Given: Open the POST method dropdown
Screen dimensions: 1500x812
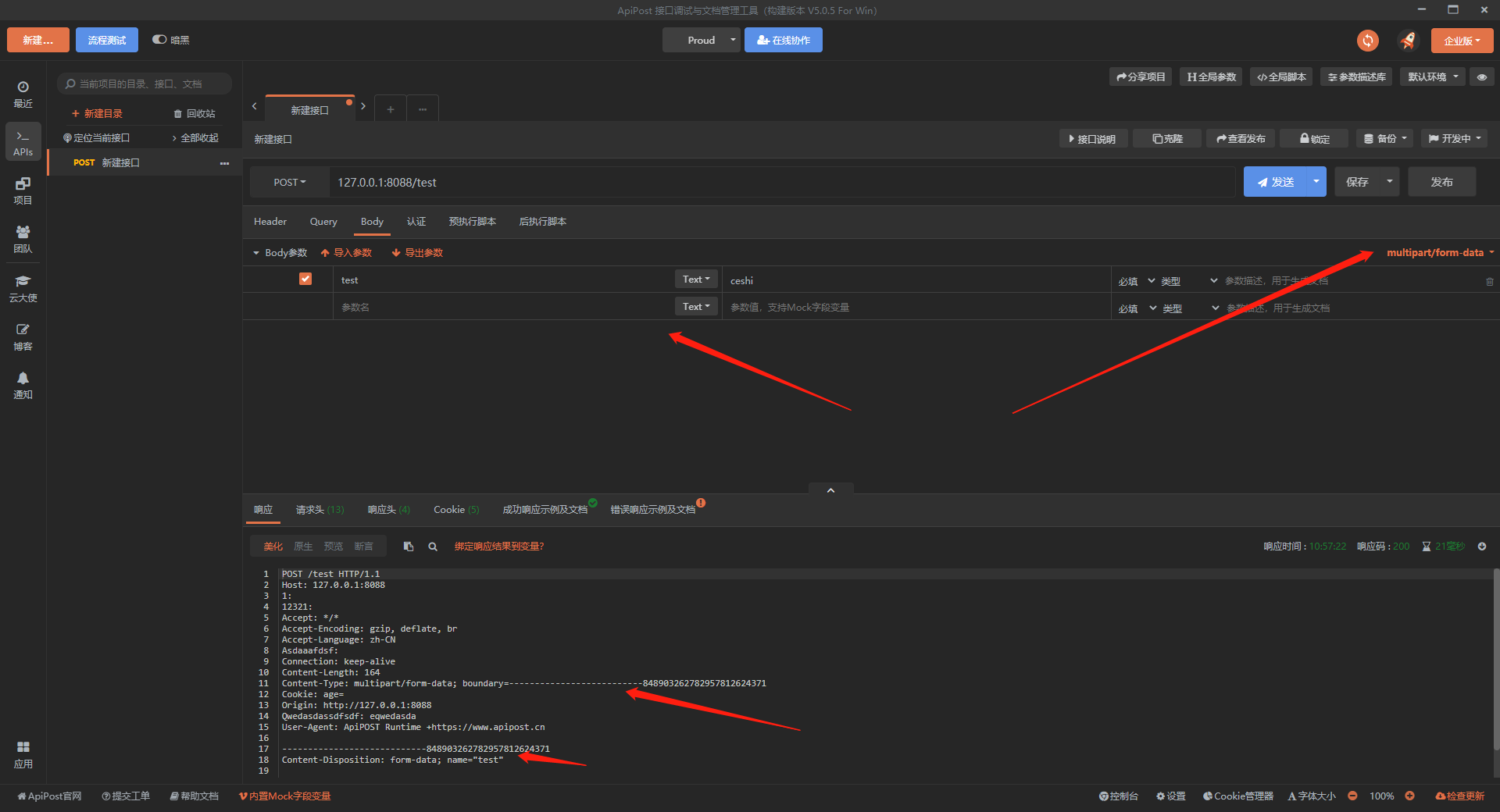Looking at the screenshot, I should (290, 182).
